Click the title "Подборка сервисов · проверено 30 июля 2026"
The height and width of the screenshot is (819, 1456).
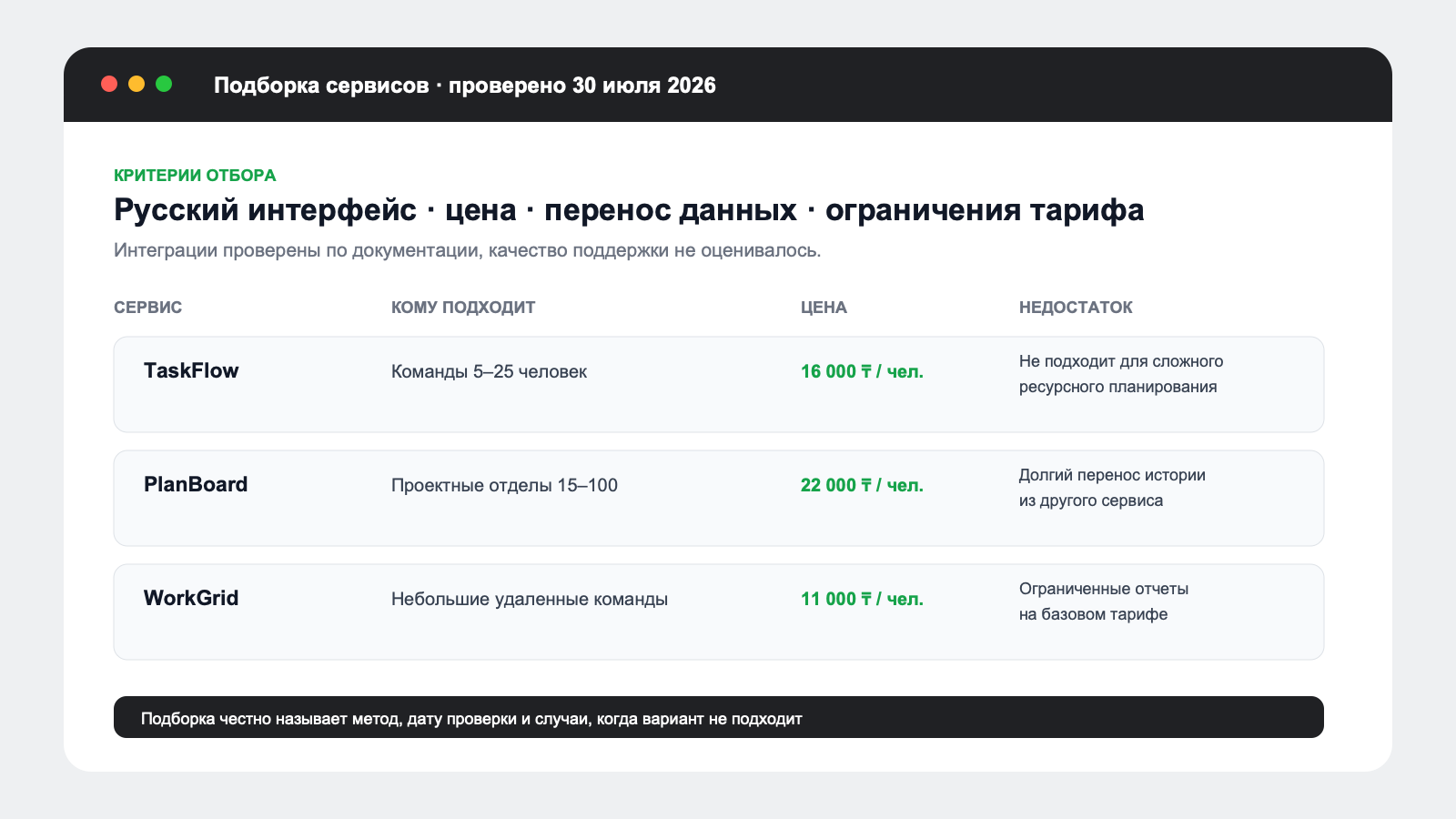pos(465,85)
